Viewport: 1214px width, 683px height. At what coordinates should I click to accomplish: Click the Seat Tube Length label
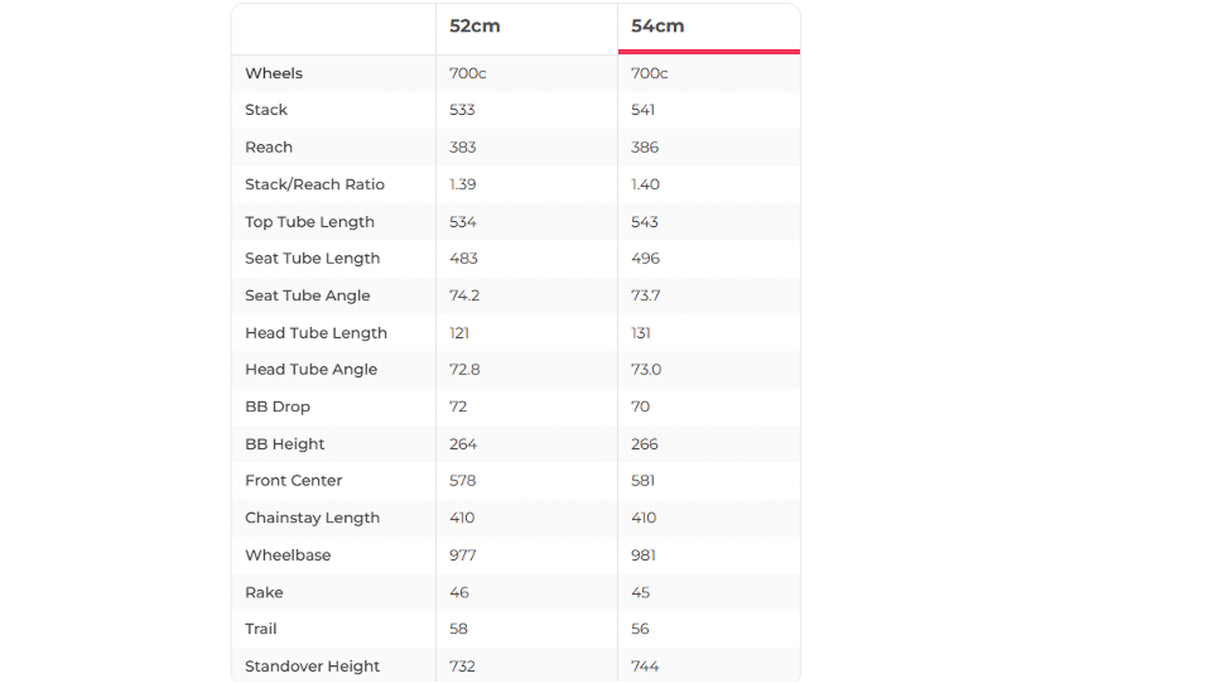click(x=312, y=258)
